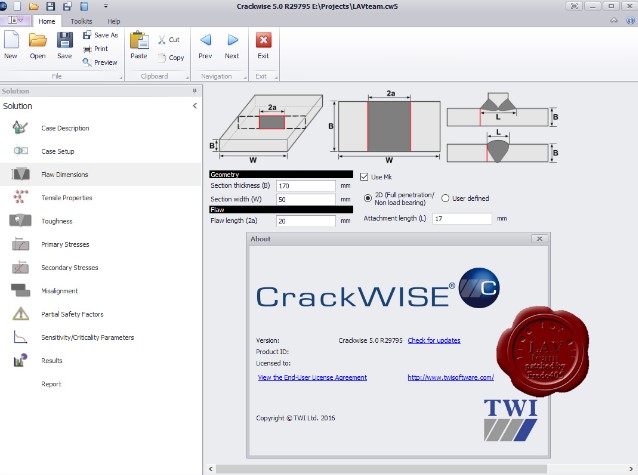The width and height of the screenshot is (638, 475).
Task: Click the scrollbar left arrow
Action: tap(210, 469)
